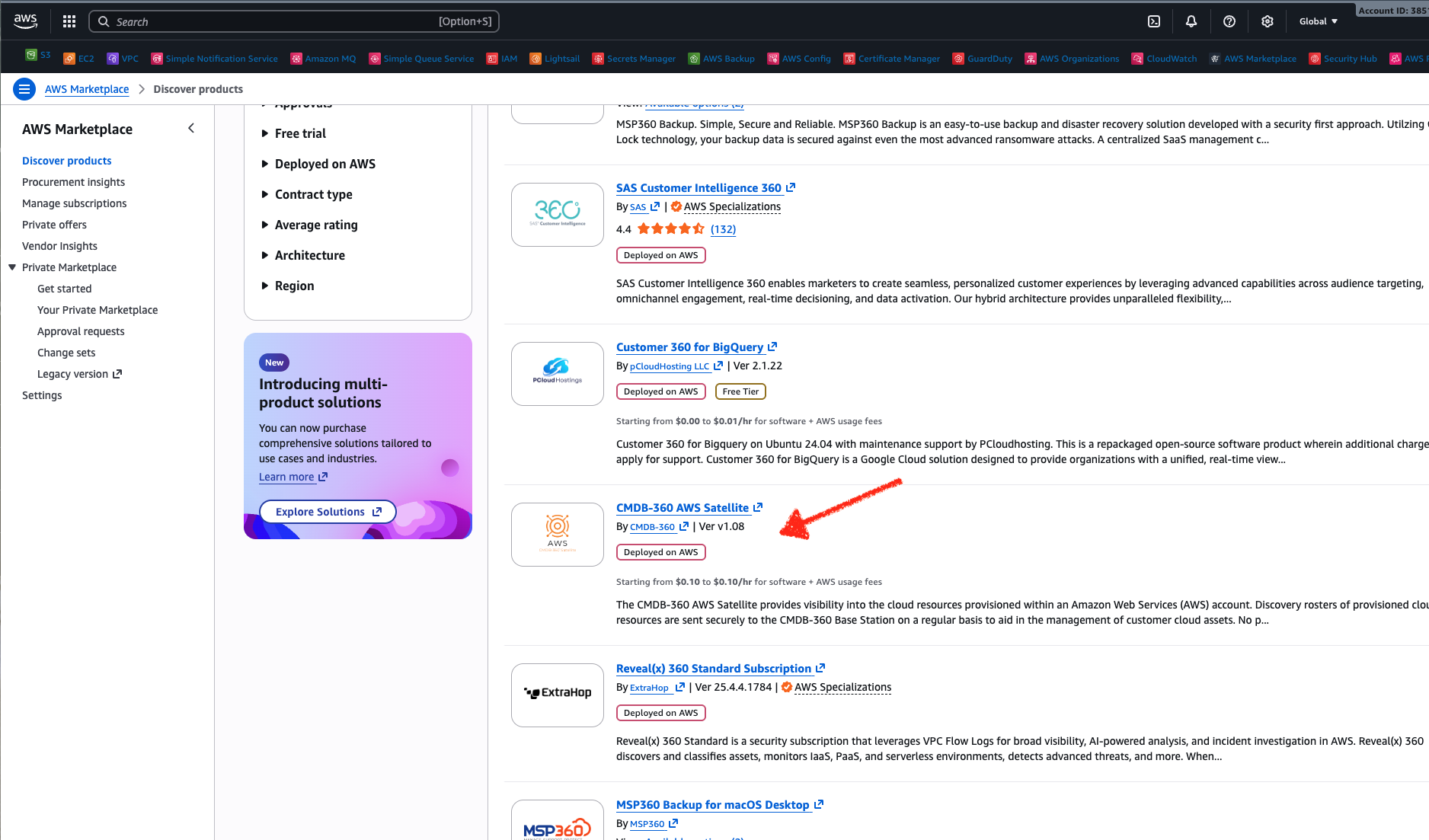Open Reveal(x) 360 Standard Subscription link

point(721,669)
